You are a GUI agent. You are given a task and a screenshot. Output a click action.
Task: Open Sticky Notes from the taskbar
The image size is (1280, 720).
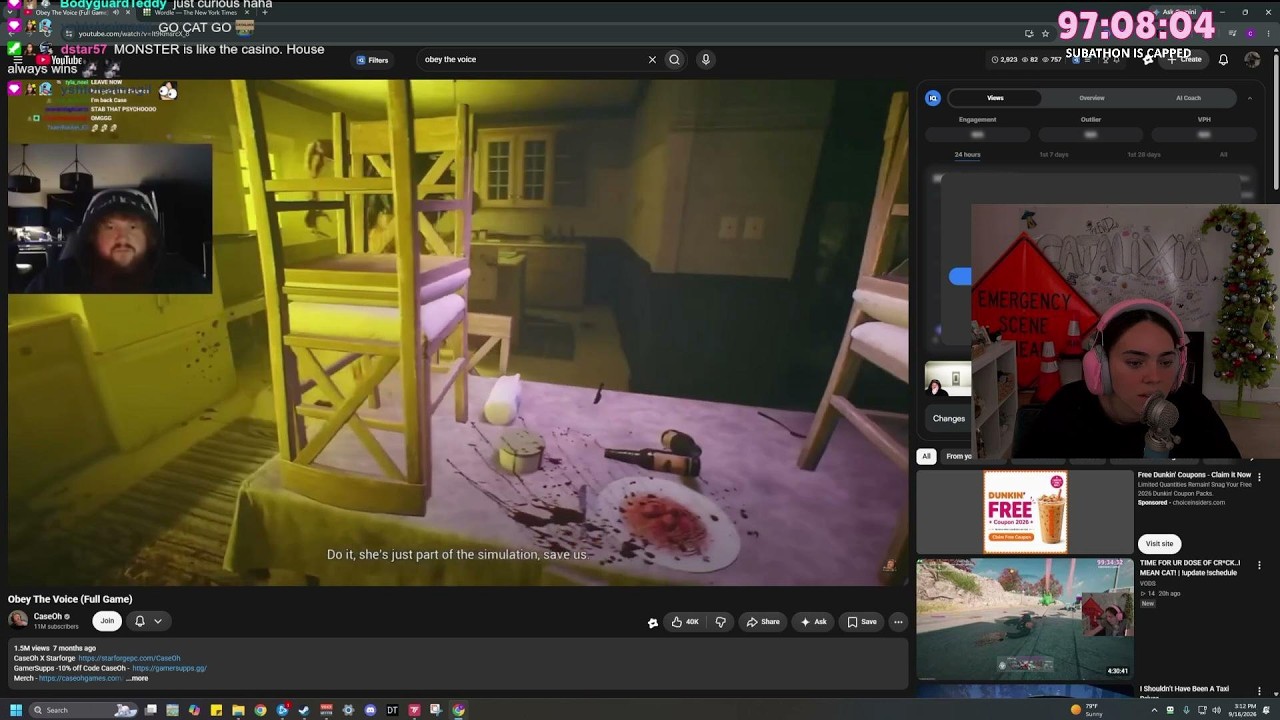[216, 710]
